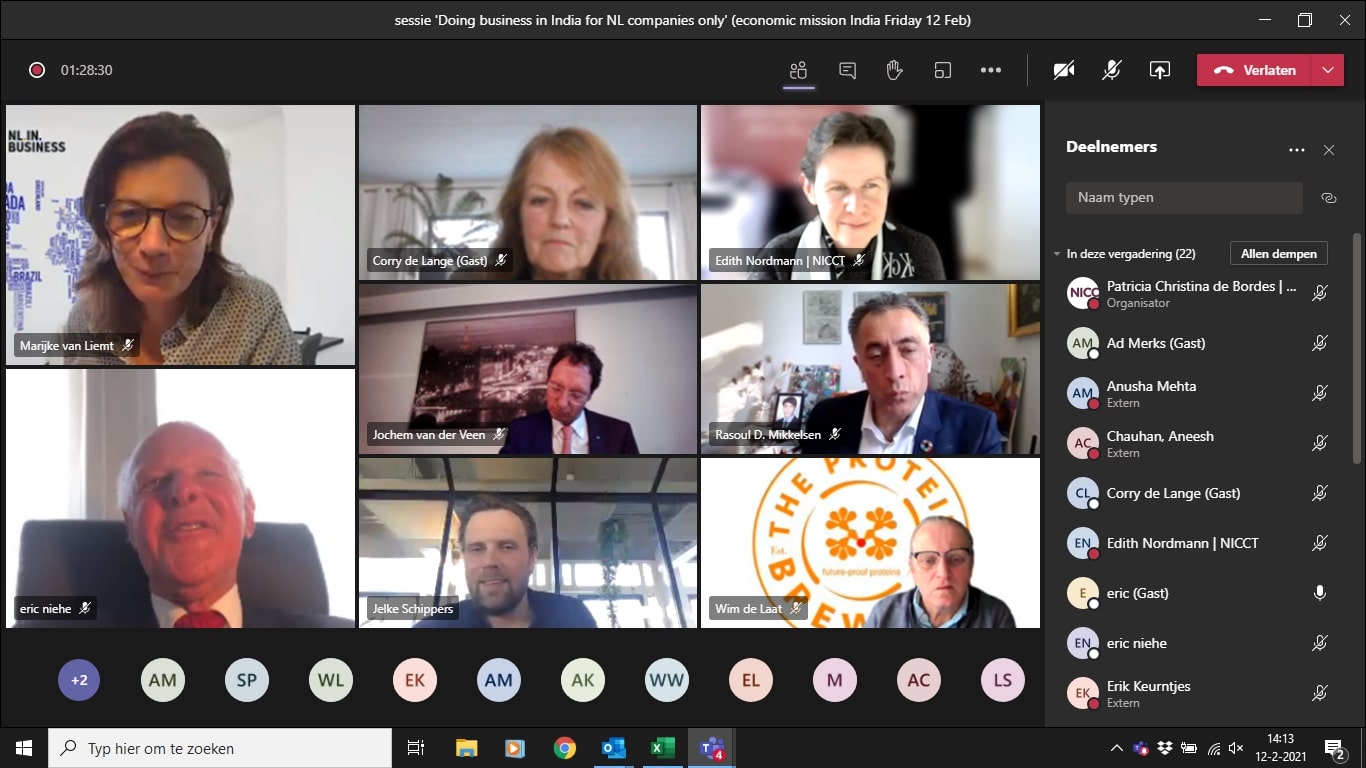This screenshot has width=1366, height=768.
Task: Open the conversation chat icon
Action: [847, 70]
